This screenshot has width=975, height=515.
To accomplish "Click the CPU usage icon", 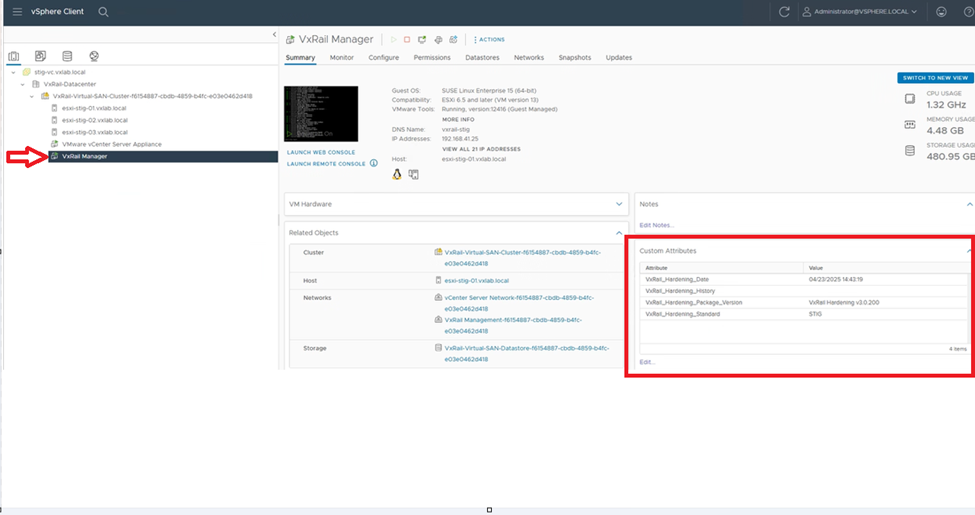I will [x=910, y=99].
